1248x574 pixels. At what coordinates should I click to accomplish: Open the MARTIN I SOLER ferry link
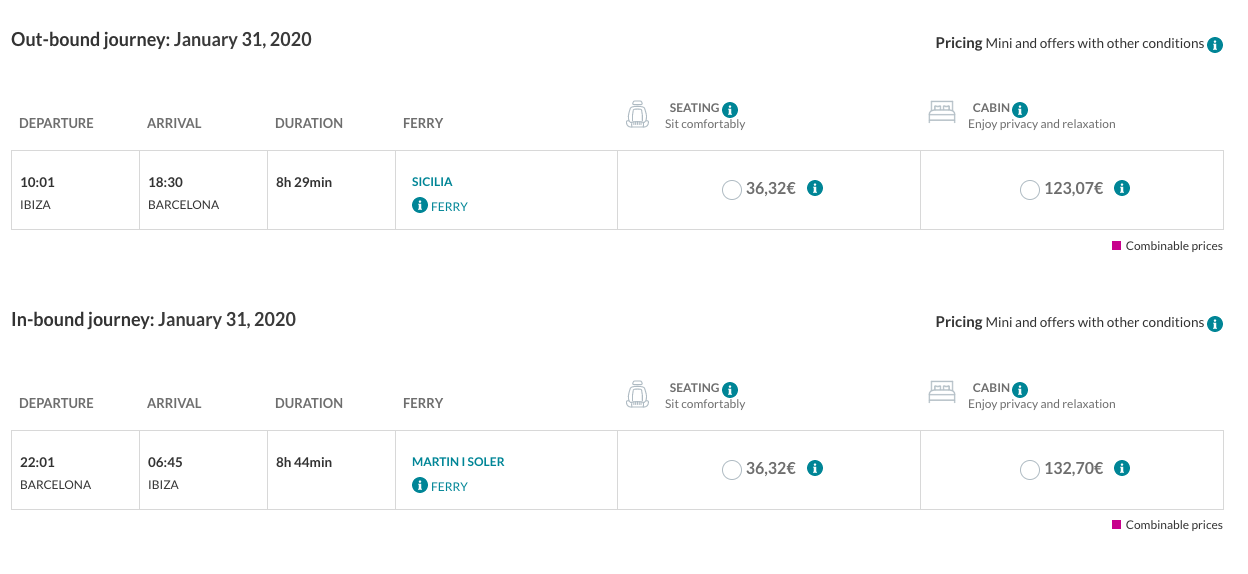458,462
